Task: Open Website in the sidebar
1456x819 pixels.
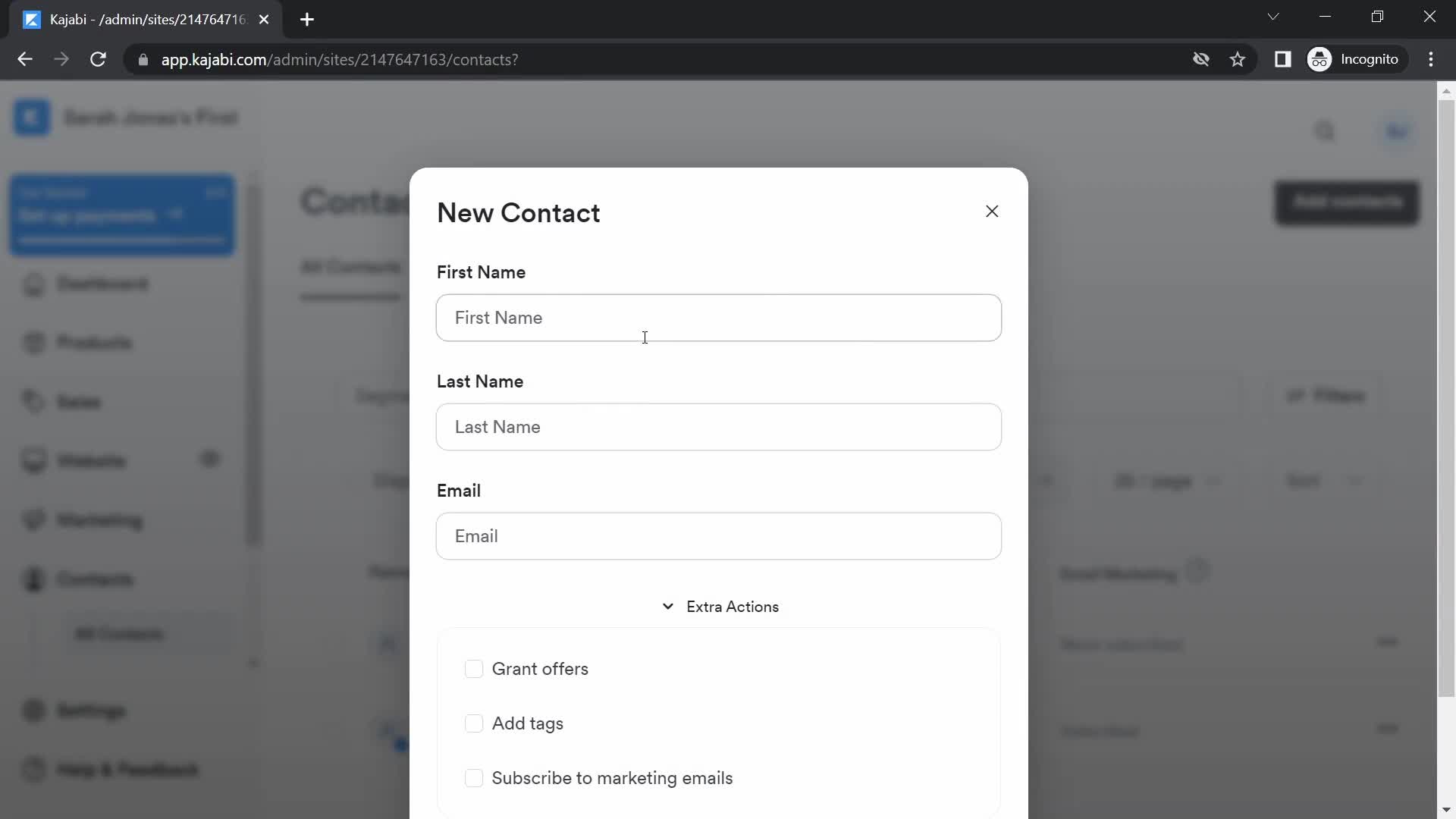Action: 91,461
